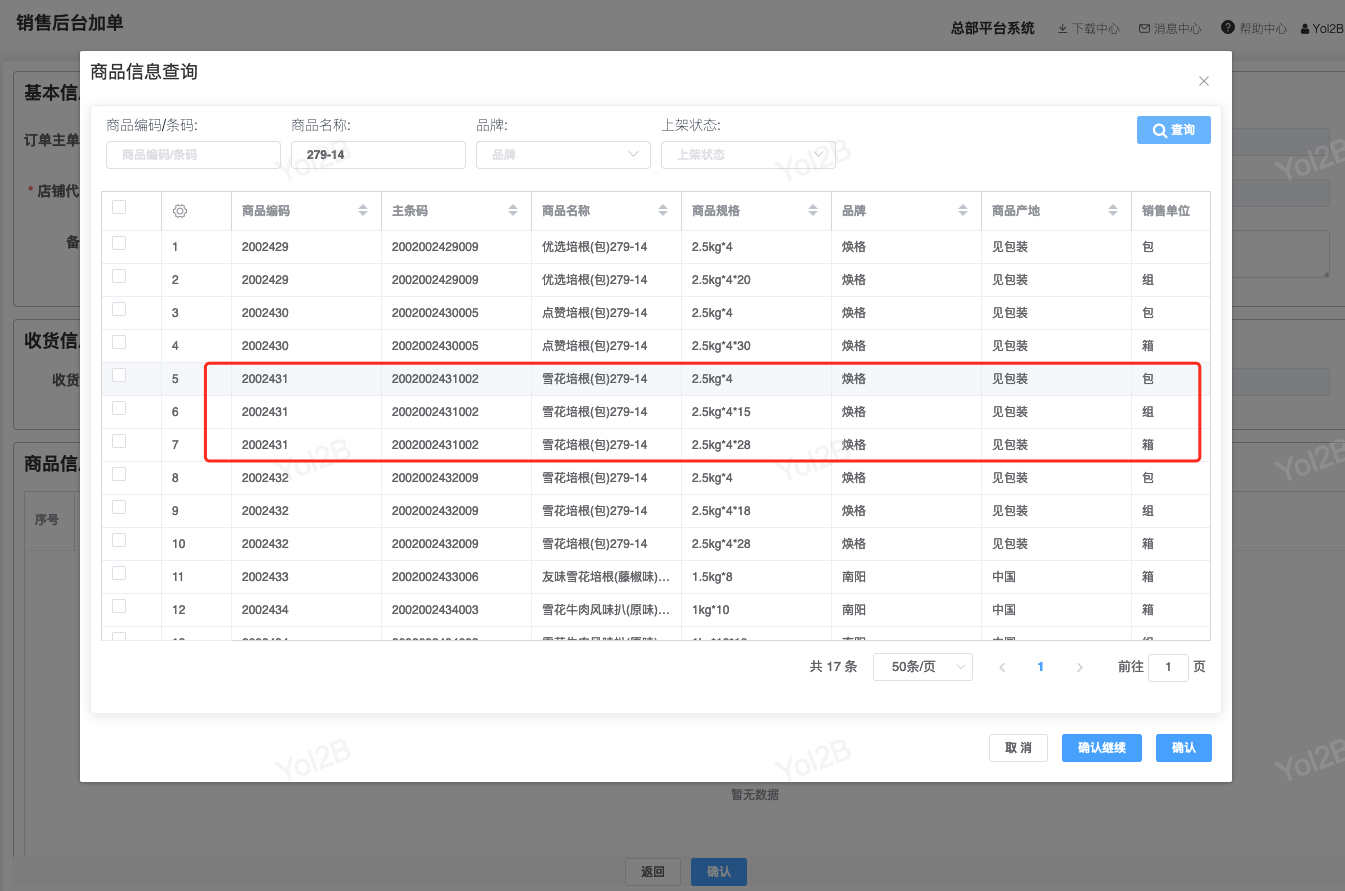Click the 查询 search button

(1173, 130)
